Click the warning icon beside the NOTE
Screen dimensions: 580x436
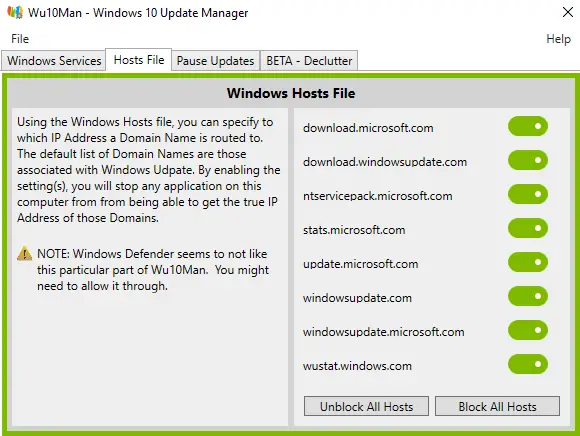pyautogui.click(x=24, y=254)
